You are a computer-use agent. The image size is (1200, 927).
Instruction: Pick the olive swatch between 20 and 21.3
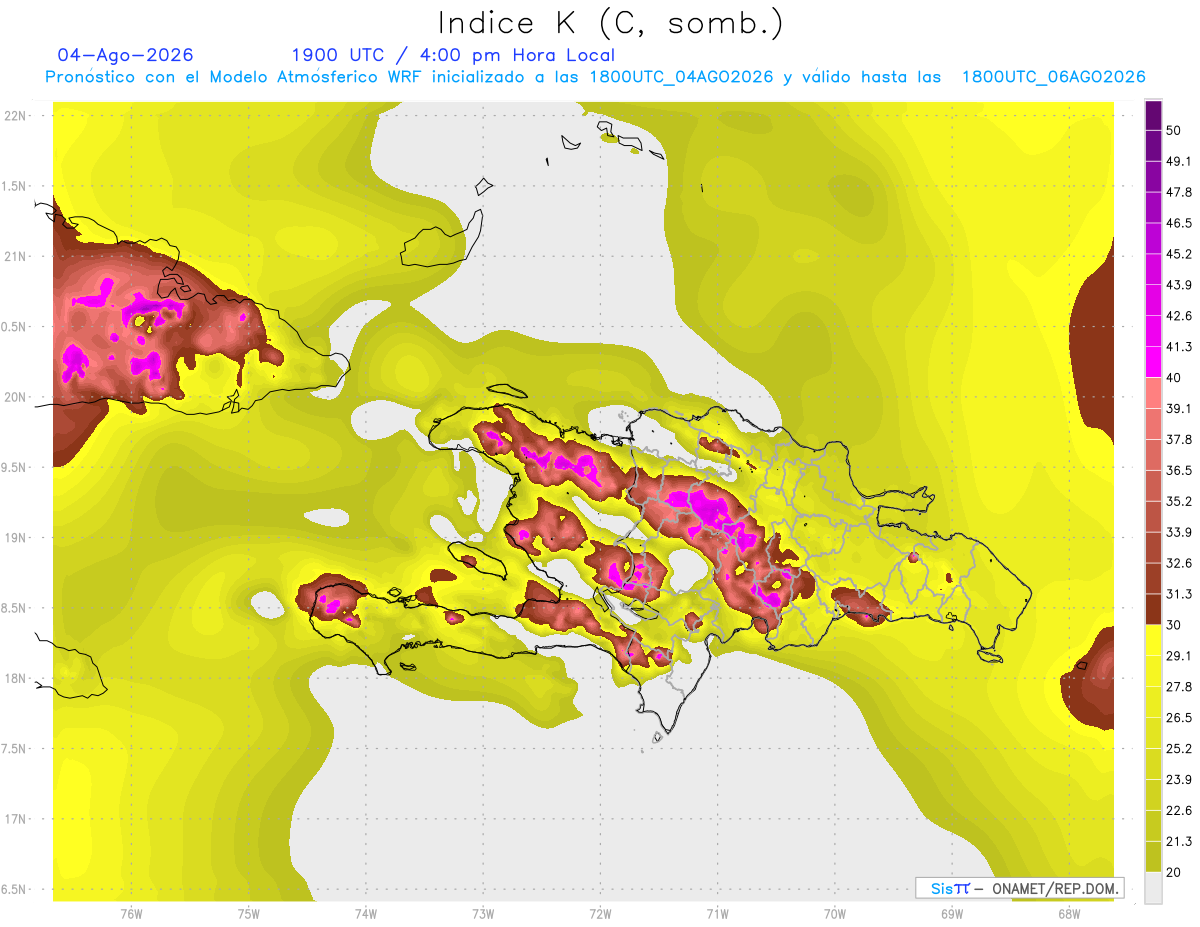click(x=1153, y=857)
